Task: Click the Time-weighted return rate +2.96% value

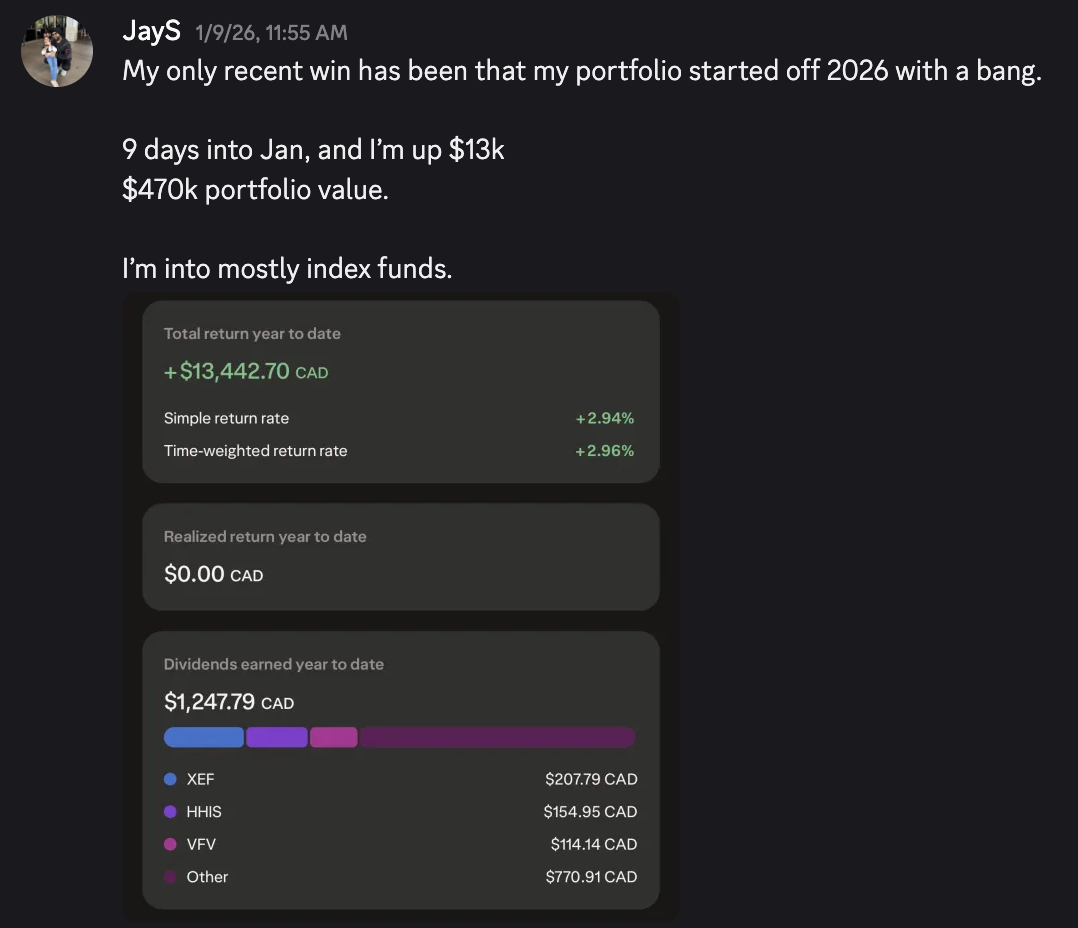Action: pos(605,451)
